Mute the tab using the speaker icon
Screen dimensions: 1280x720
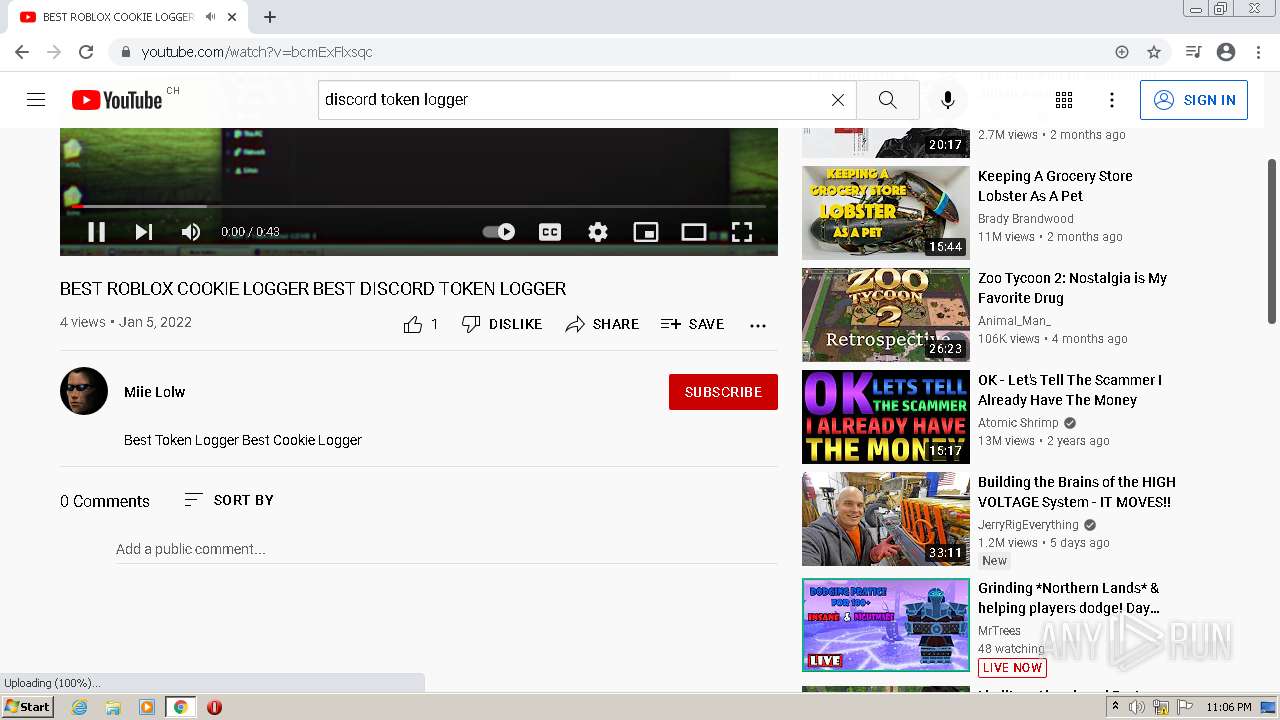210,17
